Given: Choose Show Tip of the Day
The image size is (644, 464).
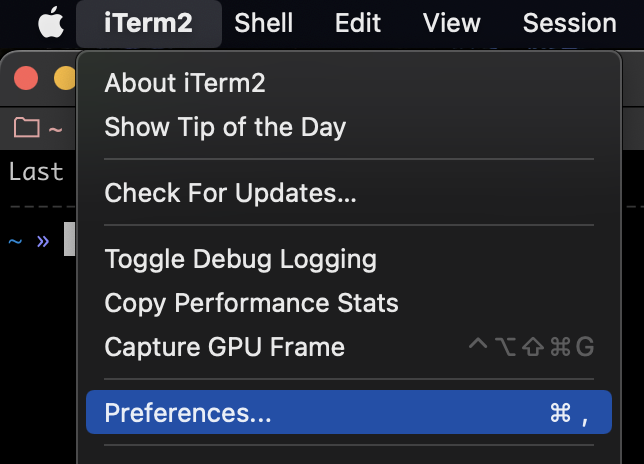Looking at the screenshot, I should click(225, 127).
